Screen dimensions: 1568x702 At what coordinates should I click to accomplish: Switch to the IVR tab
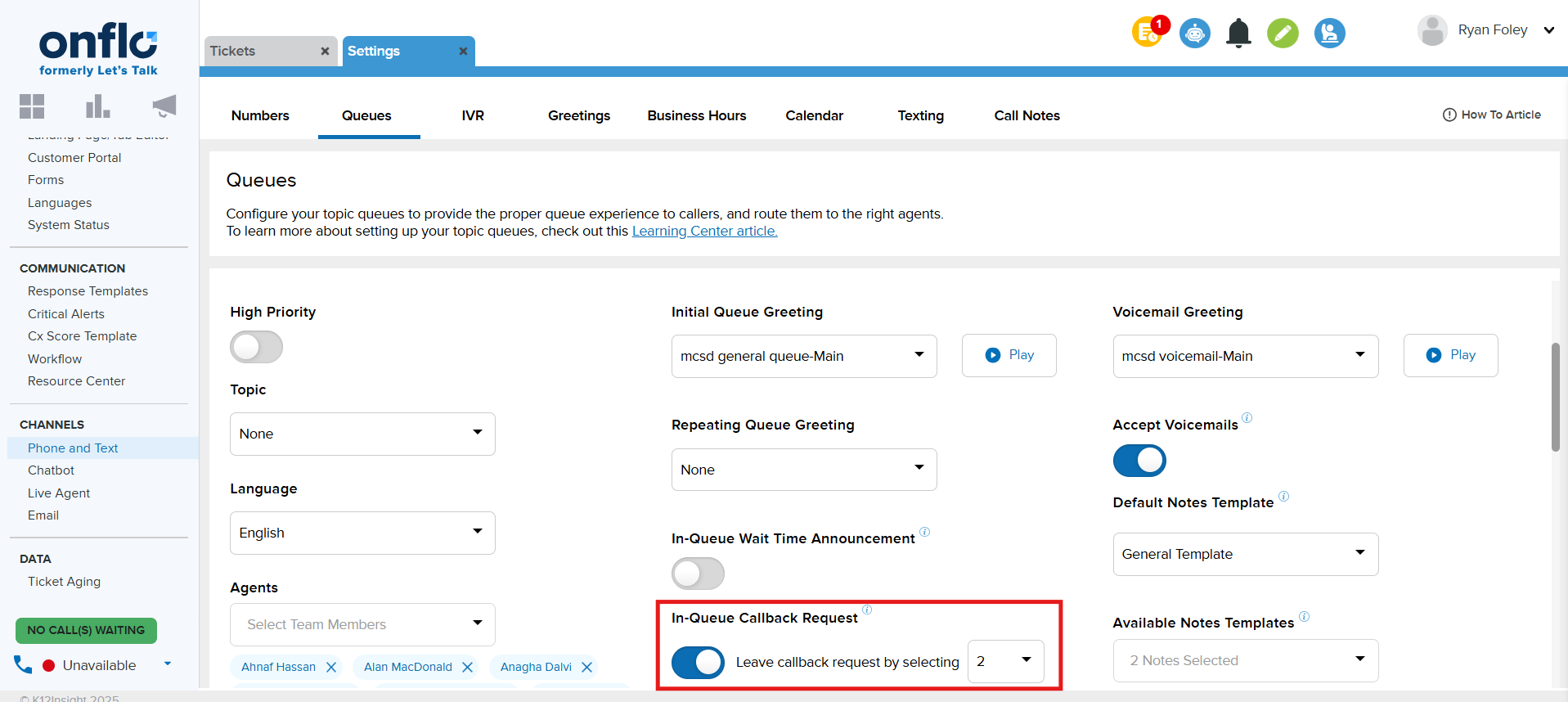tap(473, 115)
